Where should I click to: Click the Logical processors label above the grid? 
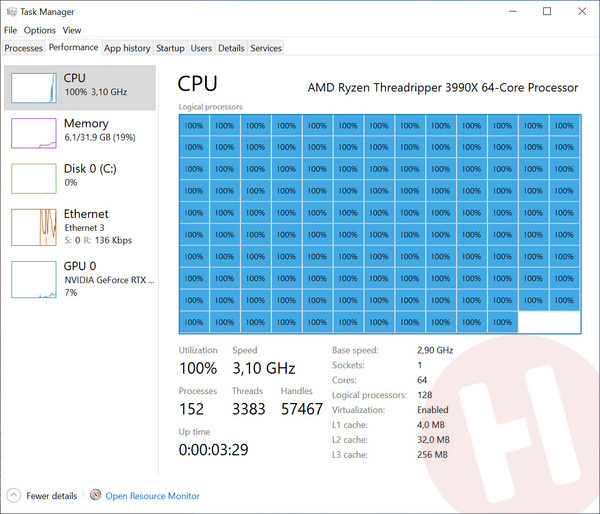[210, 107]
